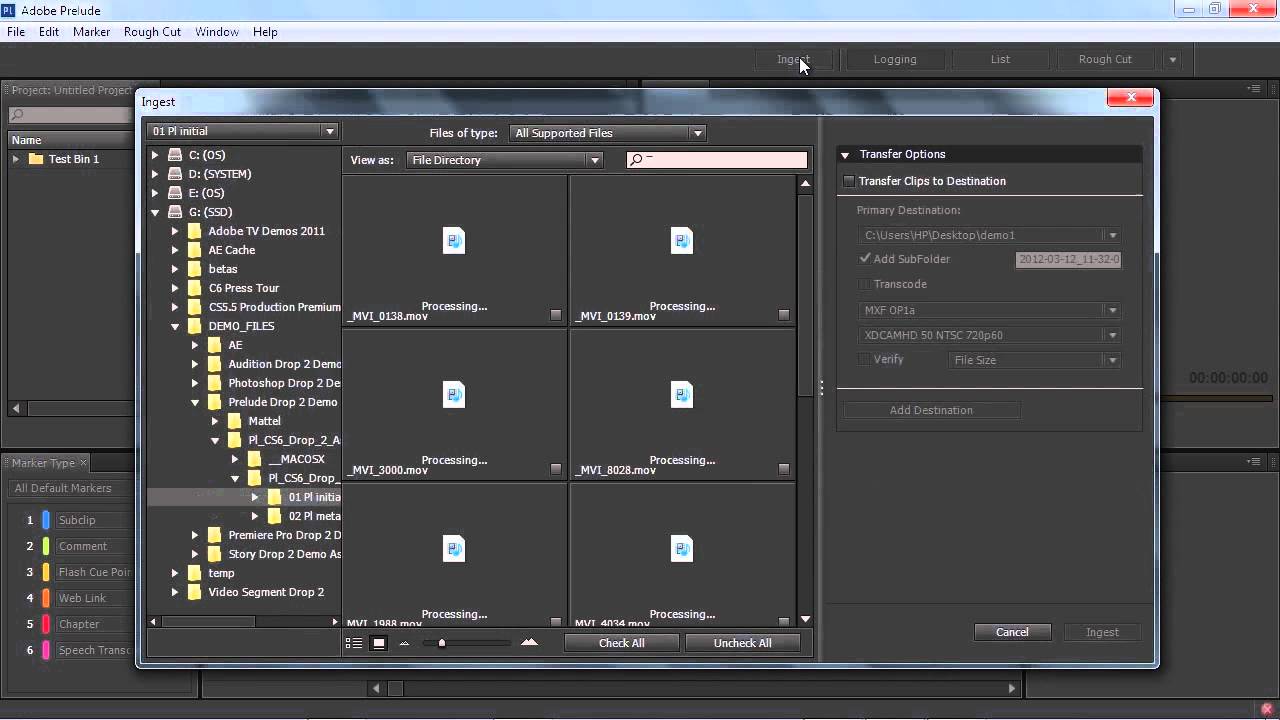Image resolution: width=1280 pixels, height=720 pixels.
Task: Click the Adobe TV Demos 2011 folder icon
Action: 195,231
